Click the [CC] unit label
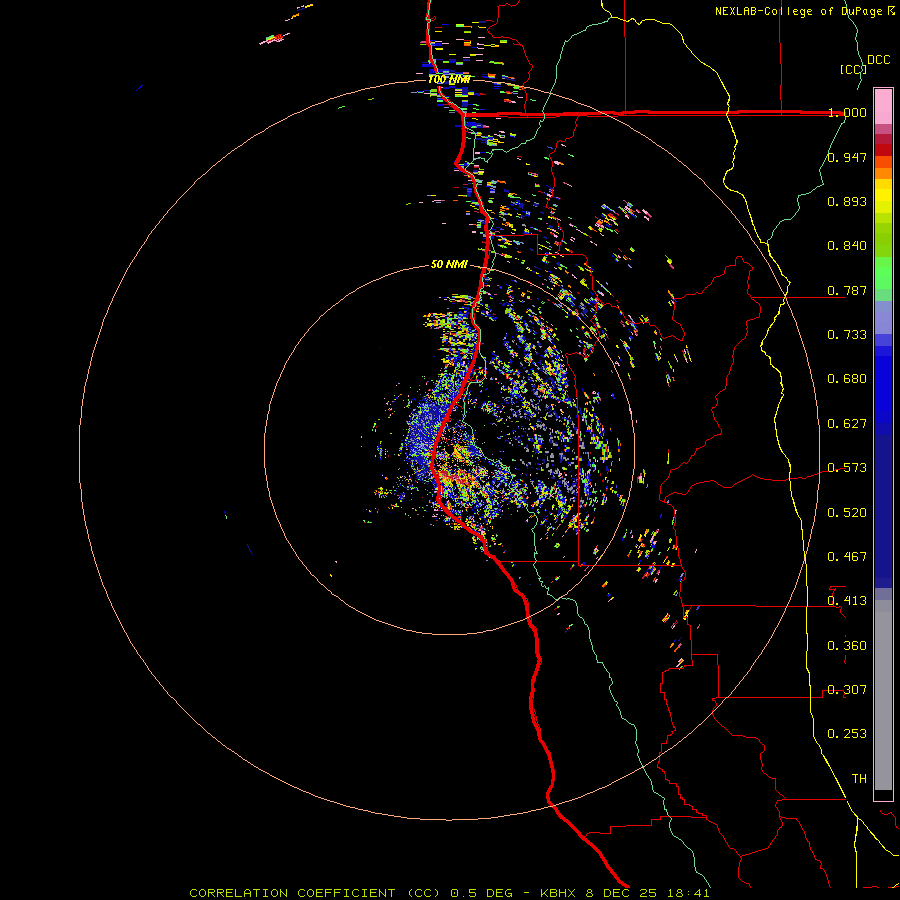The image size is (900, 900). pos(853,69)
